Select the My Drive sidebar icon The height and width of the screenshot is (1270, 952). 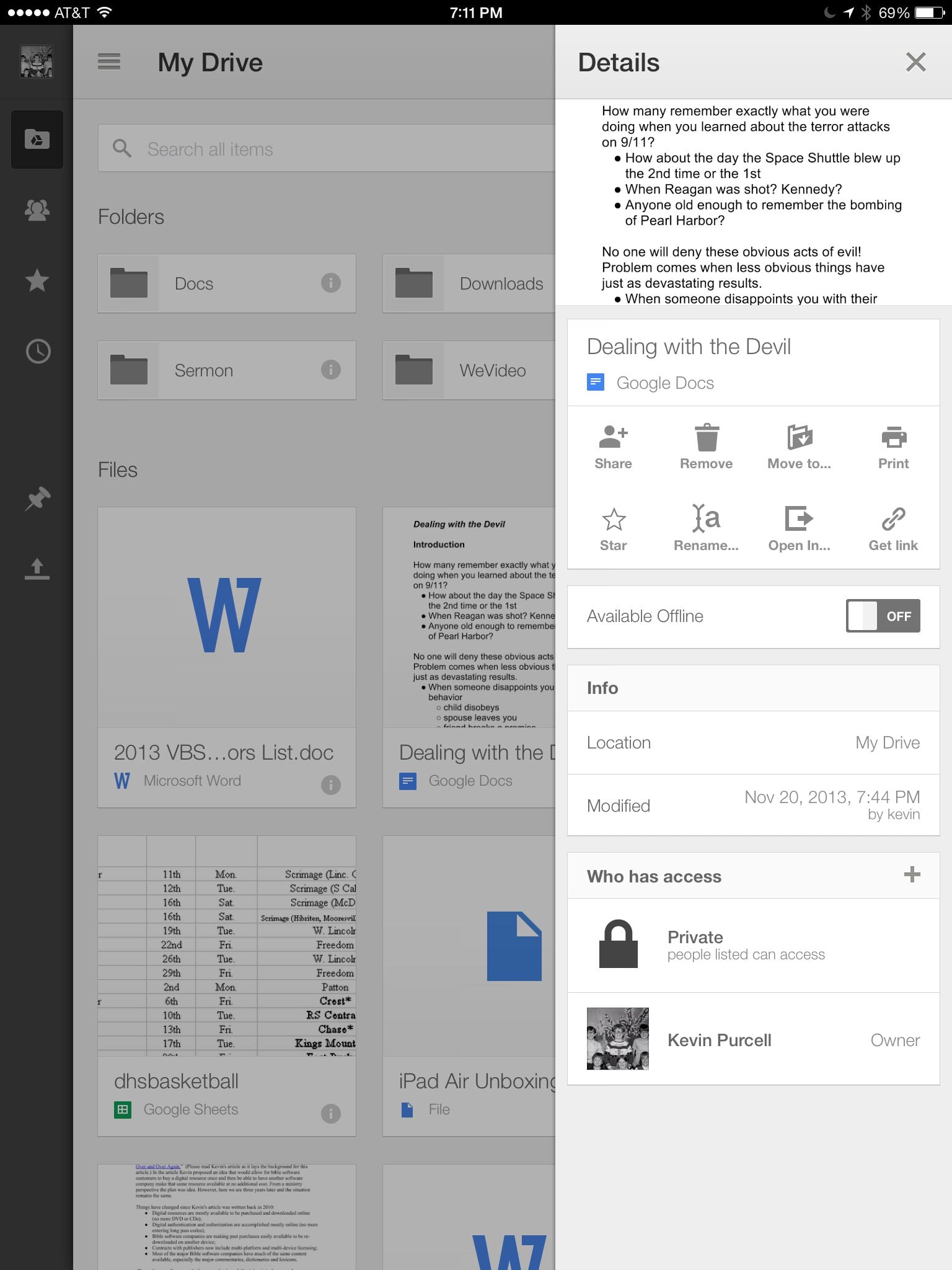[37, 140]
